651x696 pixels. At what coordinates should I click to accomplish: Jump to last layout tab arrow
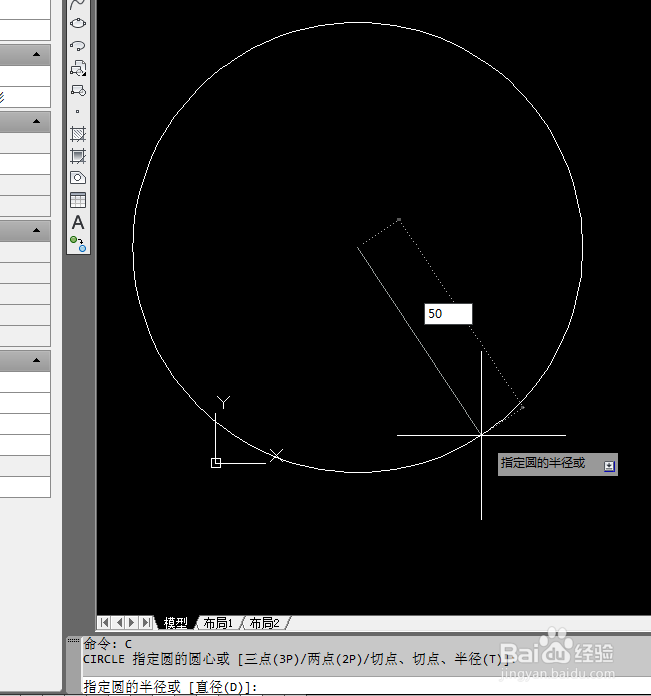146,623
